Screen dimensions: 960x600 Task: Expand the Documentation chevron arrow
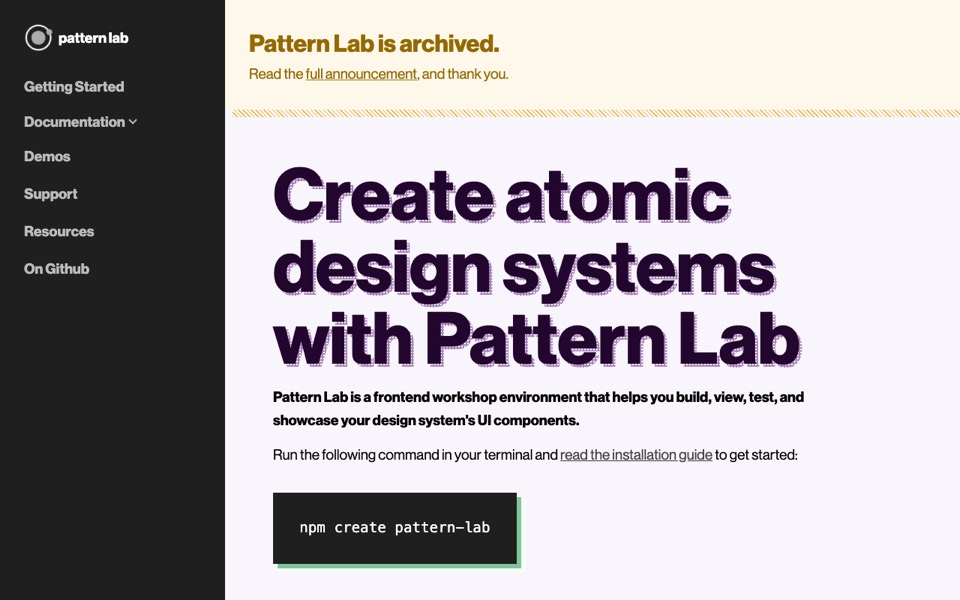(x=133, y=122)
